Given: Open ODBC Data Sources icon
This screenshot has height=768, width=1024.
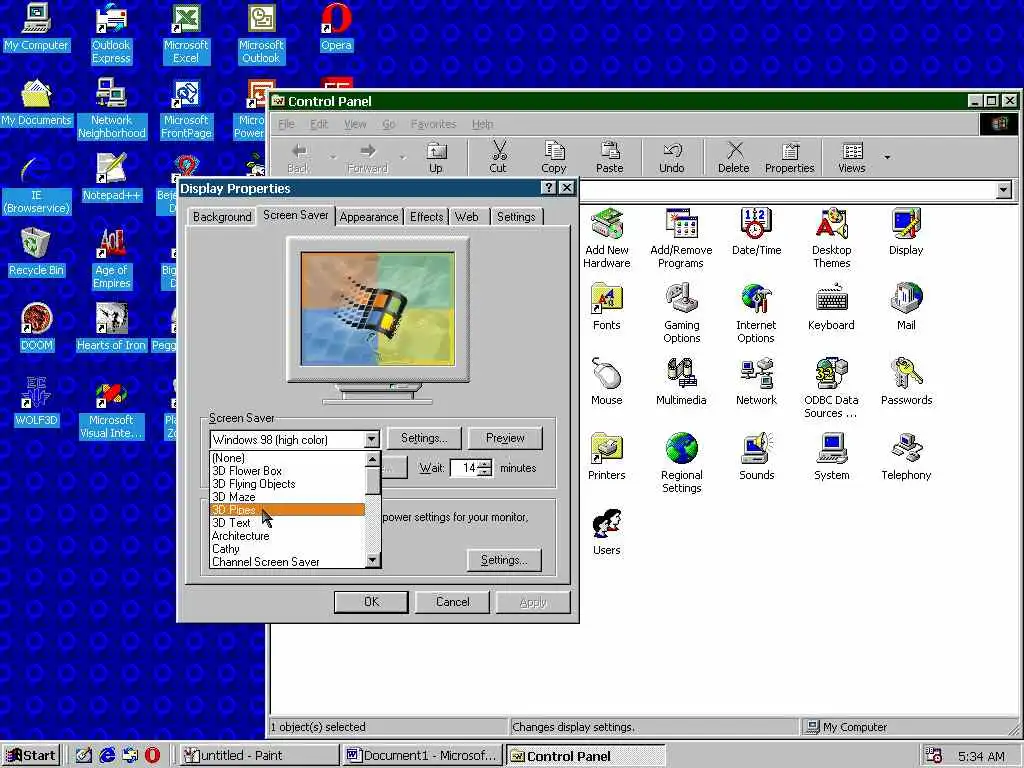Looking at the screenshot, I should click(831, 388).
